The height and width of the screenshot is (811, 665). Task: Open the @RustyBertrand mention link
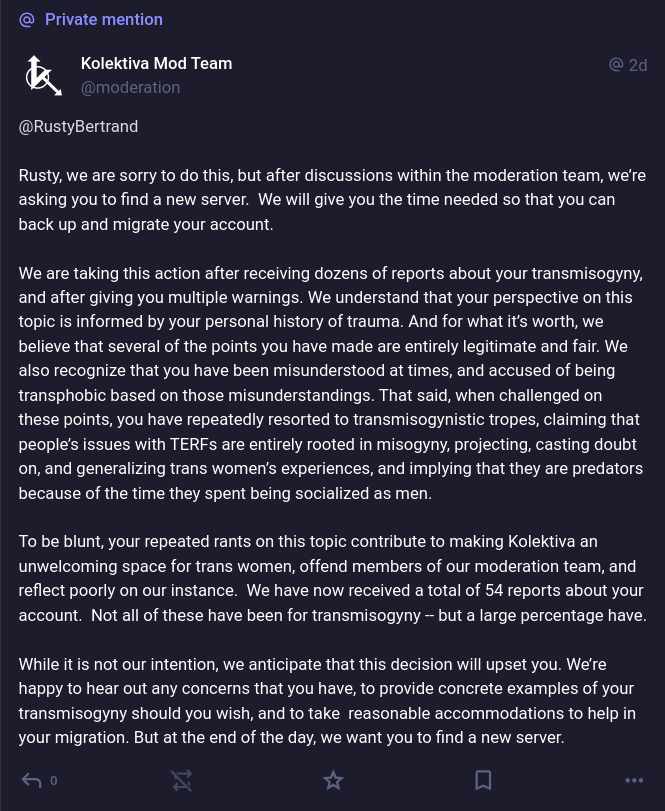(x=78, y=127)
